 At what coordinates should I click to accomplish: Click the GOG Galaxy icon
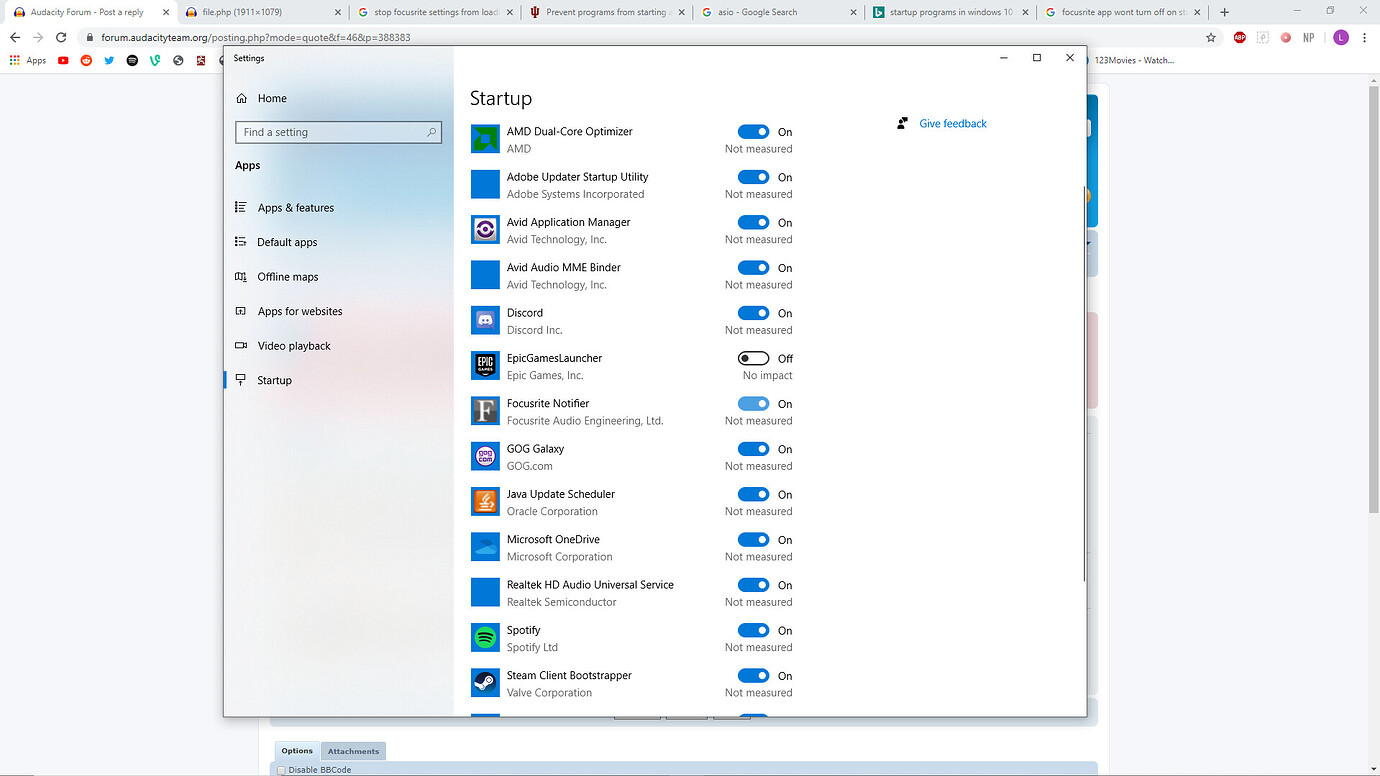click(x=485, y=457)
